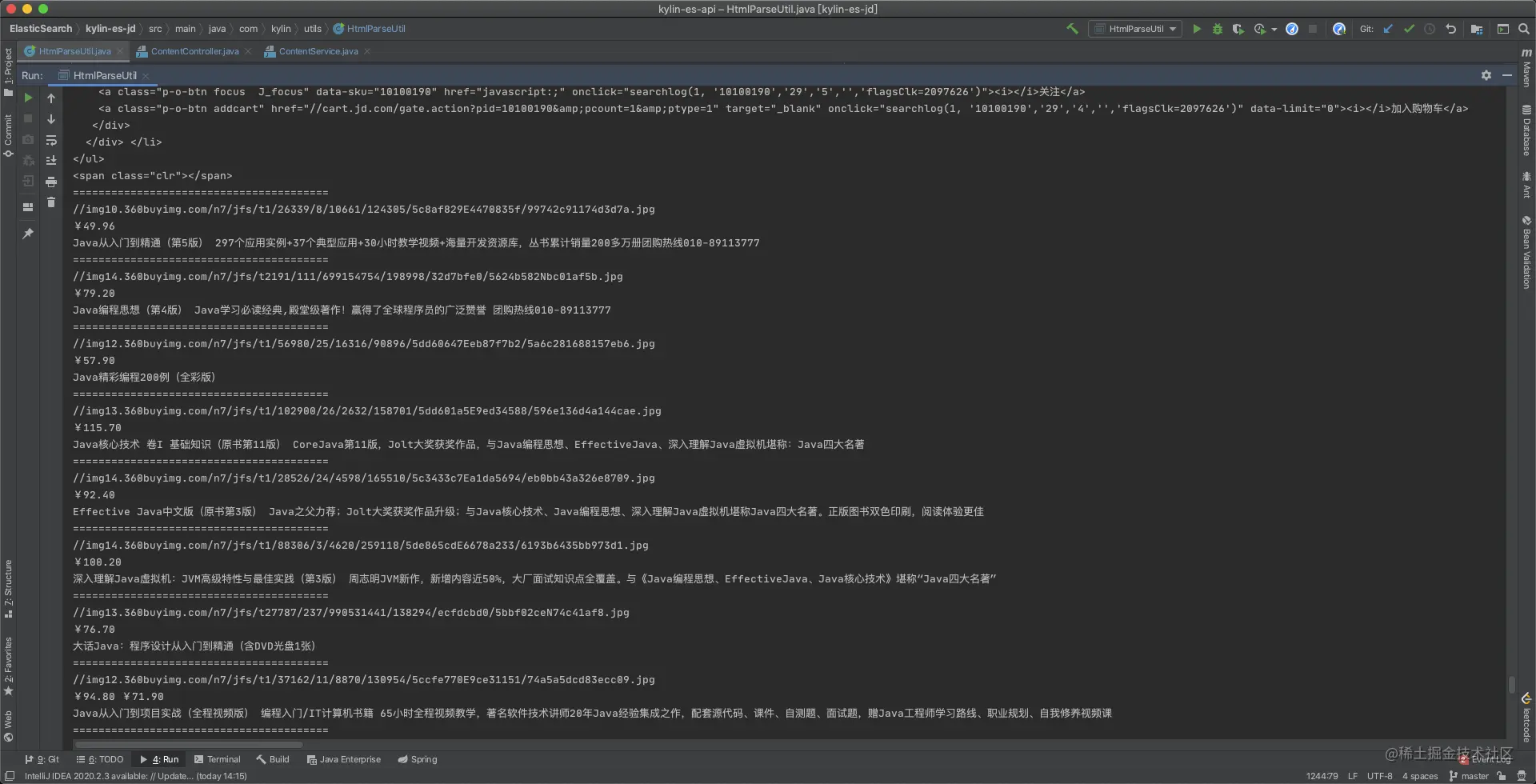The image size is (1536, 784).
Task: Click the utils breadcrumb folder
Action: pos(313,29)
